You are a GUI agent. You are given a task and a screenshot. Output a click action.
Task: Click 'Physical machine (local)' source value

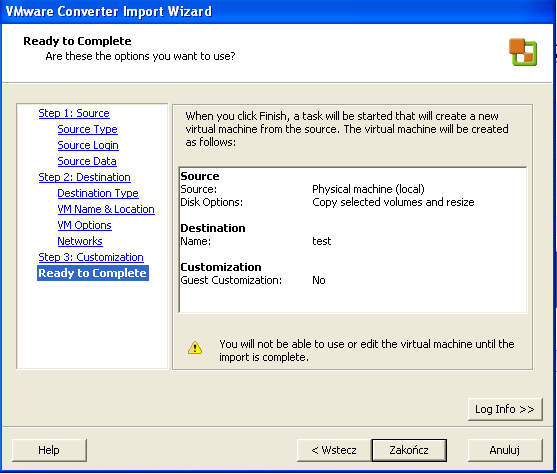click(368, 189)
